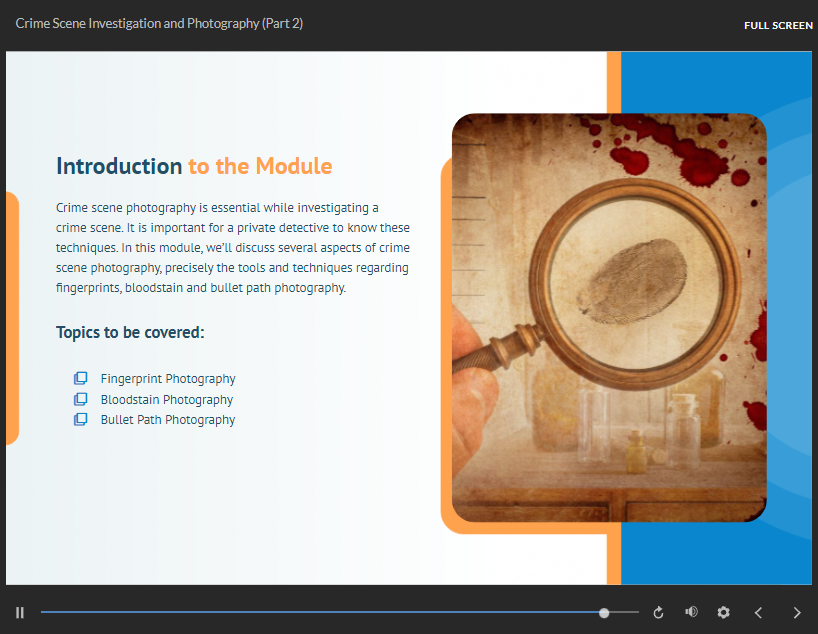The height and width of the screenshot is (634, 818).
Task: Pause the slide playback
Action: click(20, 612)
